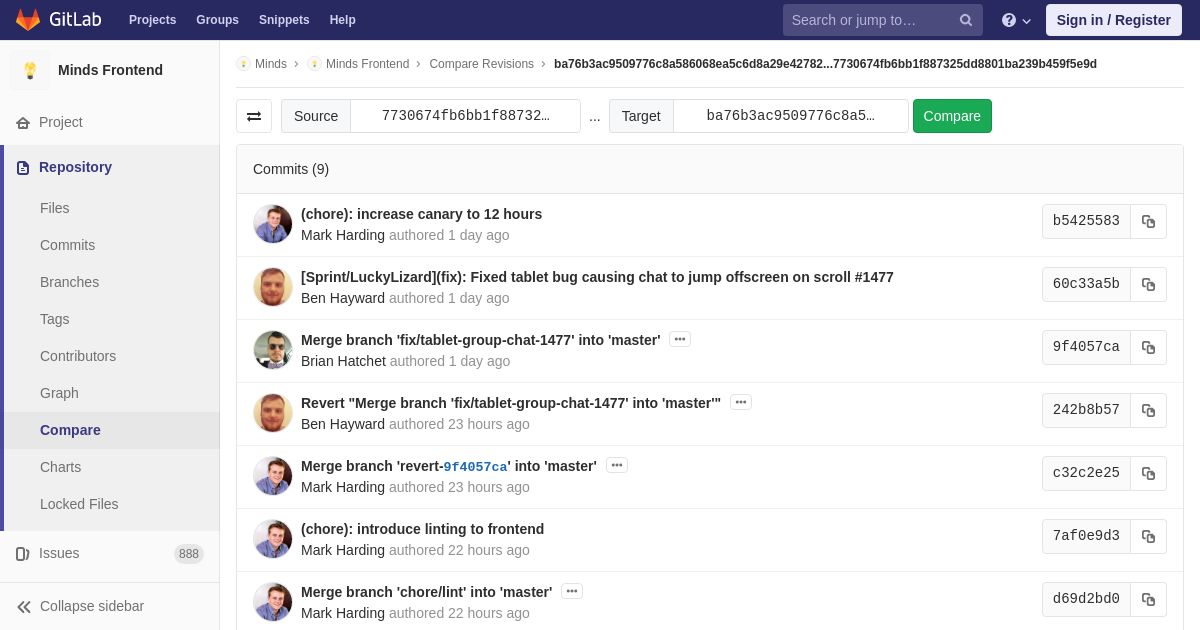Click the Issues icon in sidebar
Screen dimensions: 1200x630
click(x=23, y=553)
